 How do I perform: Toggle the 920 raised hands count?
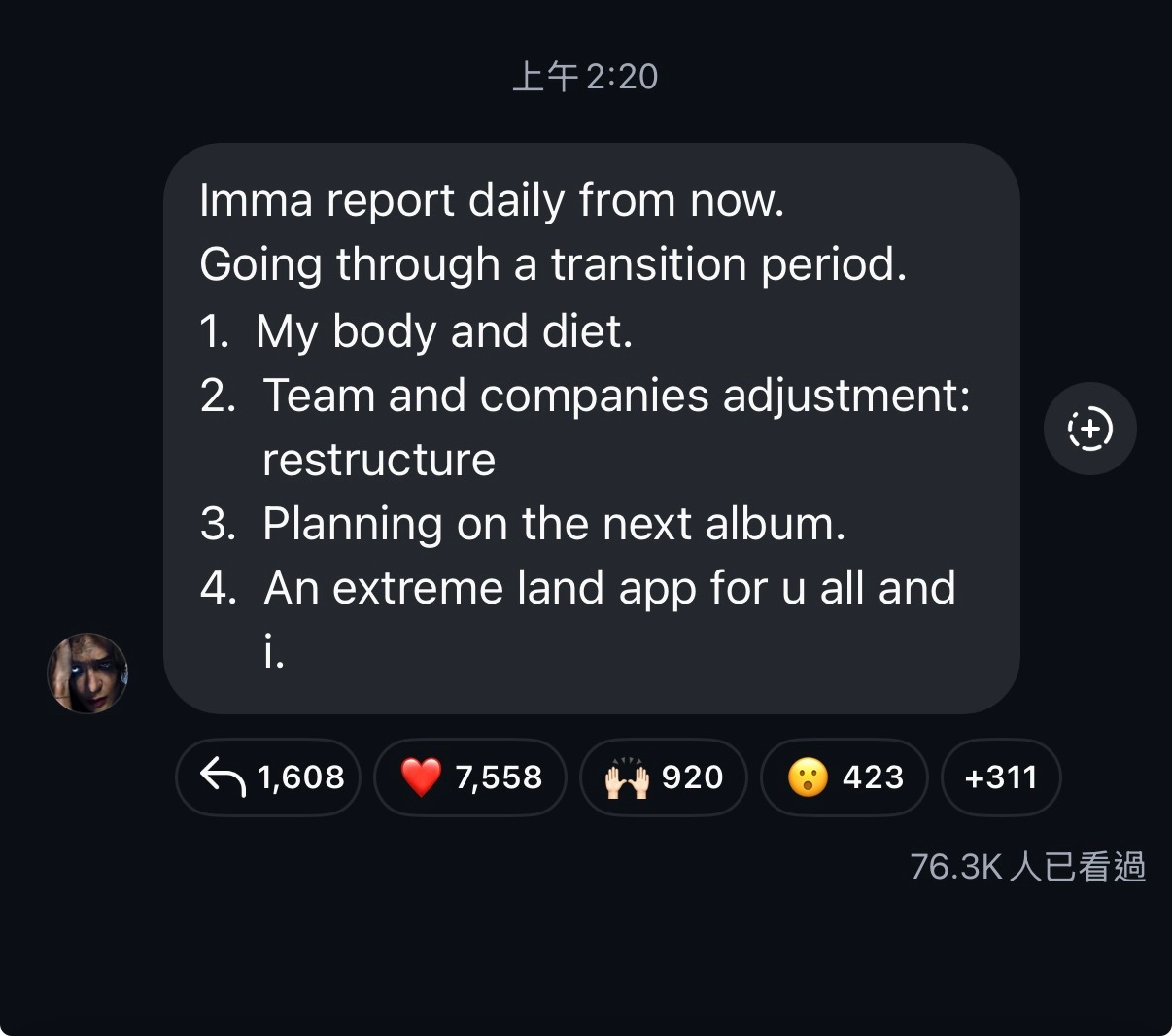[664, 777]
